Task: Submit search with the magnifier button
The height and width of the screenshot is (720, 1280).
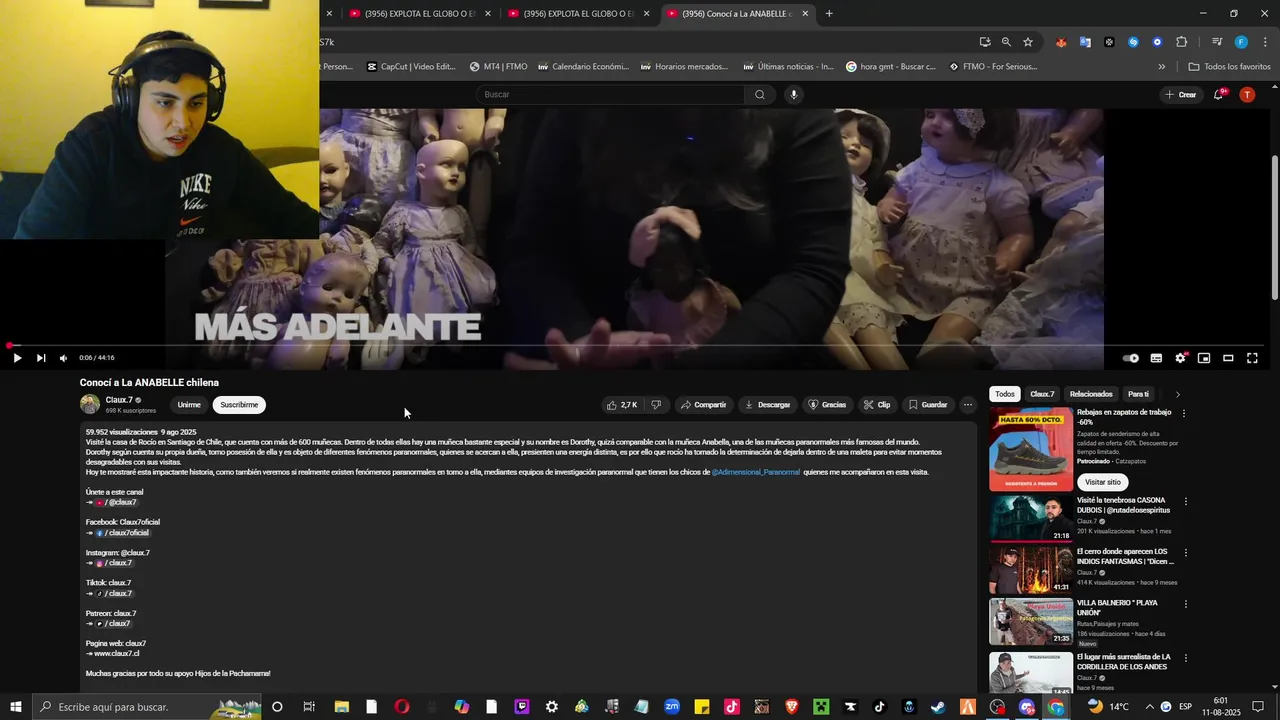Action: [x=760, y=94]
